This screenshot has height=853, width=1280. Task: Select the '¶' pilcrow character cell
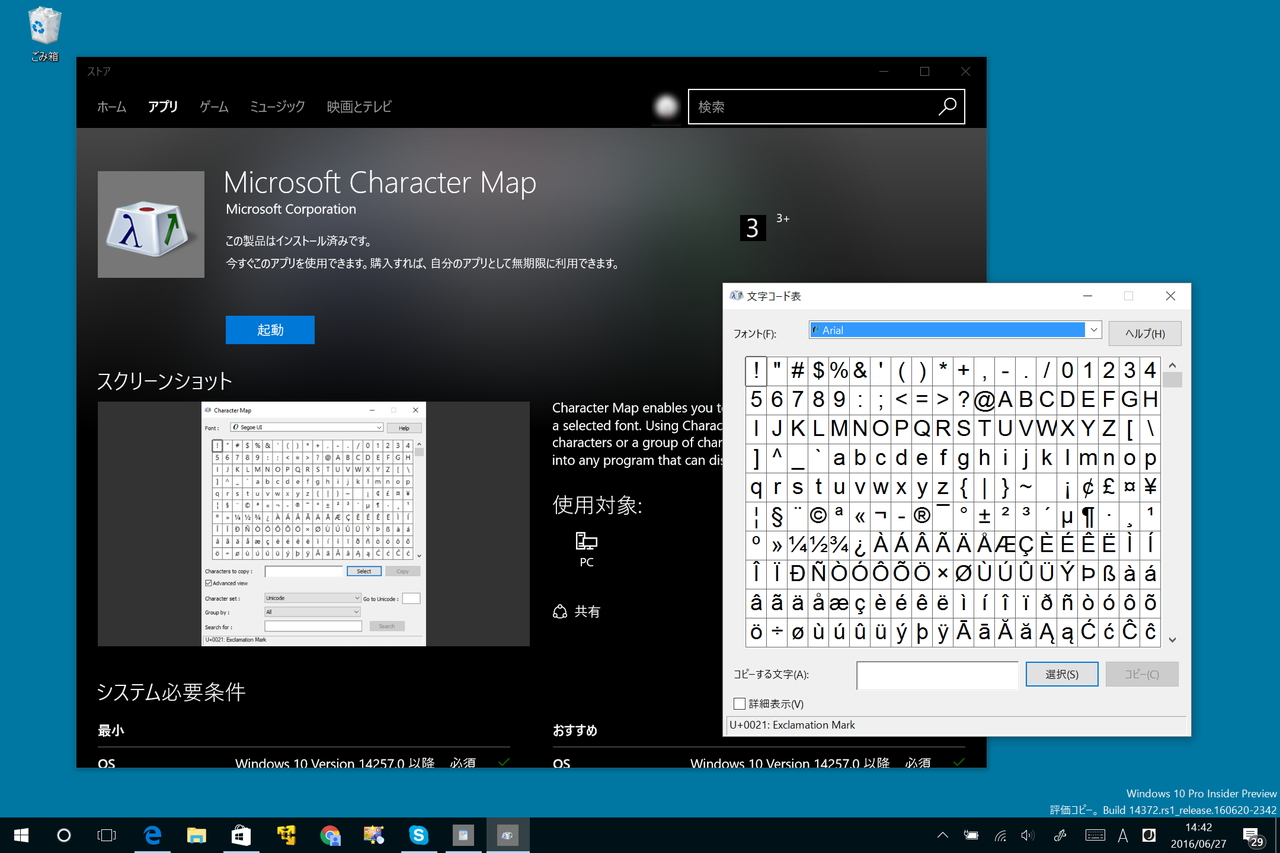[x=1088, y=516]
